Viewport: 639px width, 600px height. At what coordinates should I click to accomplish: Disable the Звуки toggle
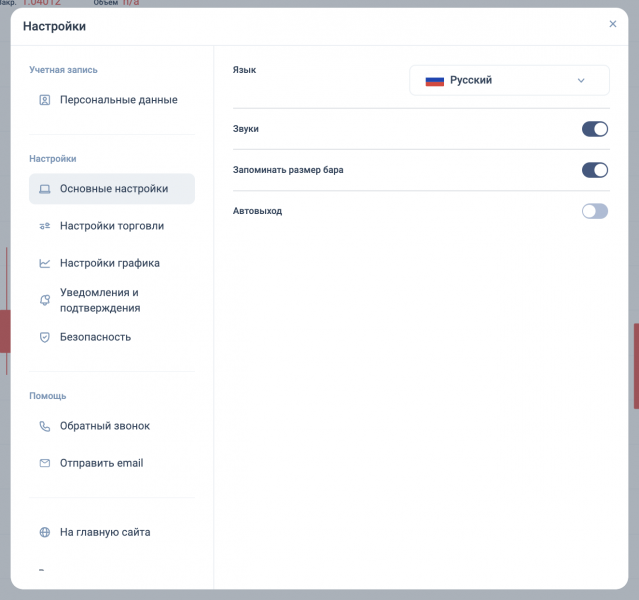595,129
